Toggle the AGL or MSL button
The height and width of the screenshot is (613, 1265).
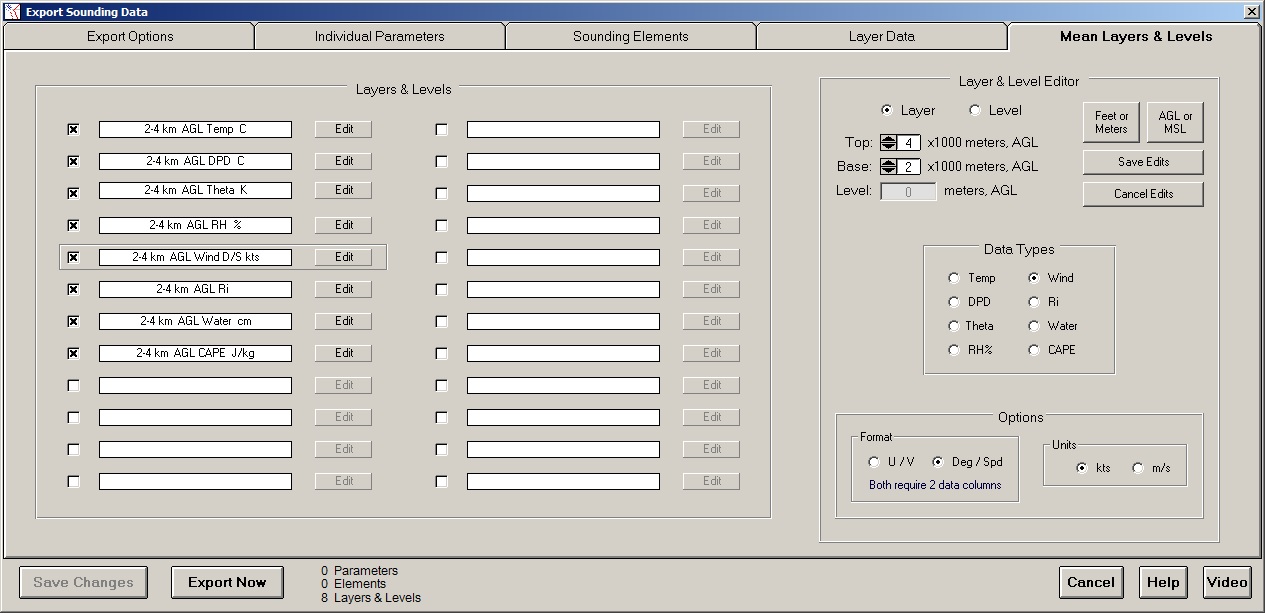(1175, 122)
